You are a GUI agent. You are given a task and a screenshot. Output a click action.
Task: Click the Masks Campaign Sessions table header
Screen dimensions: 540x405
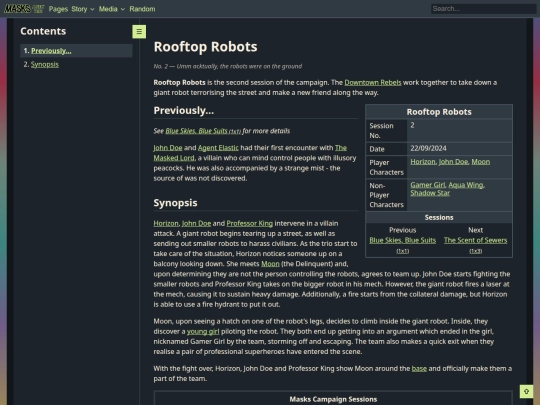click(333, 399)
